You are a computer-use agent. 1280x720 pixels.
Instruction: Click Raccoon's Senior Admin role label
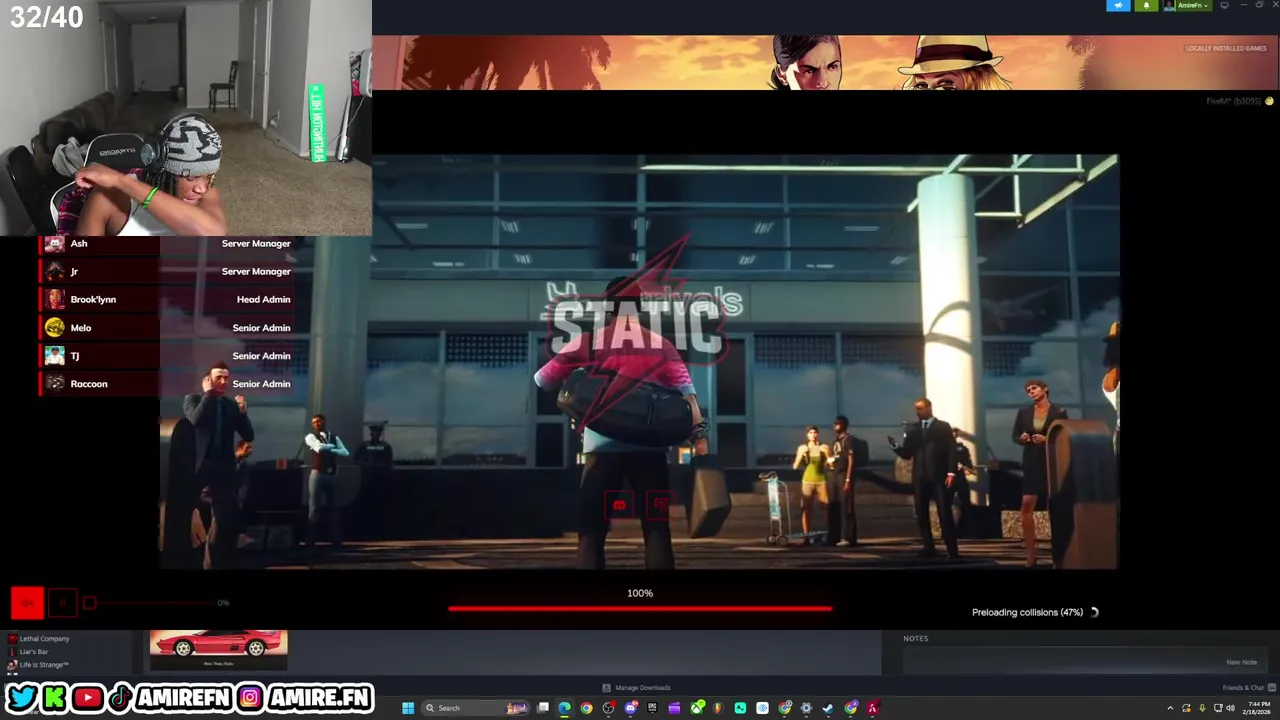pyautogui.click(x=261, y=383)
